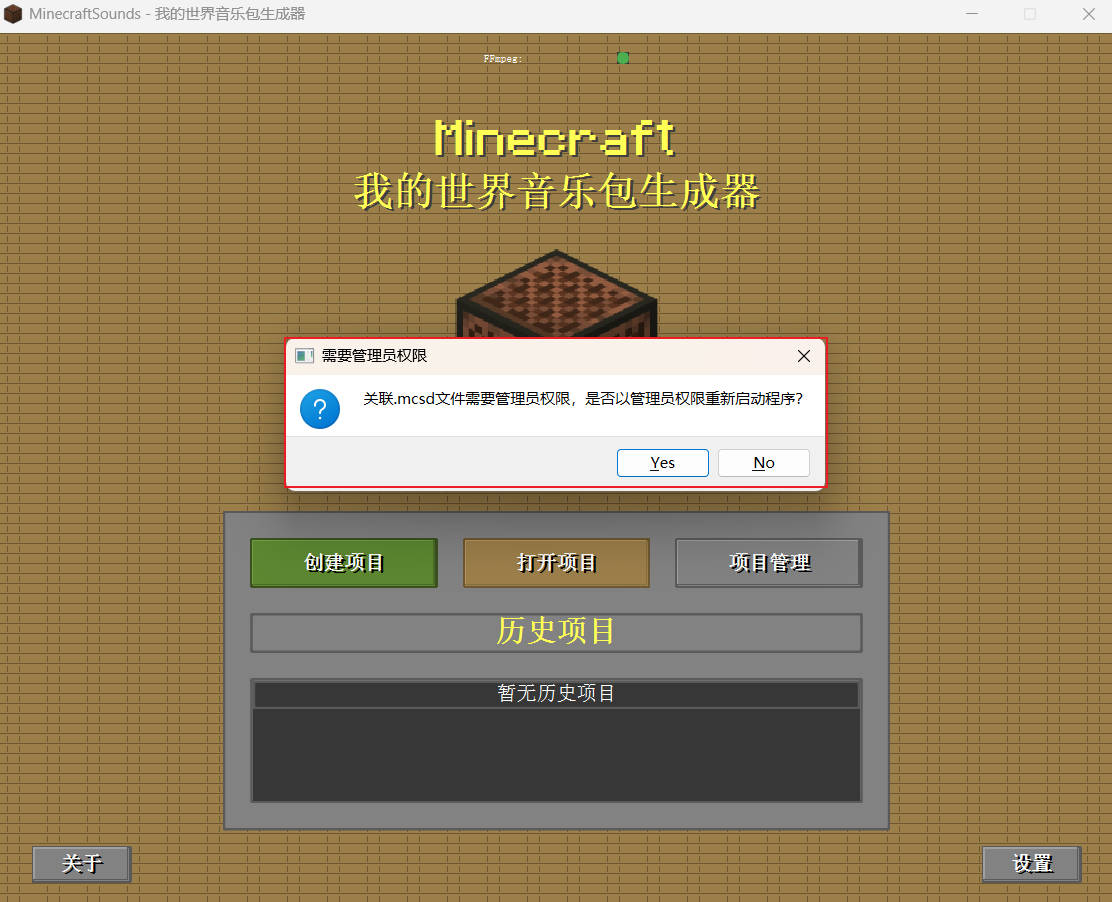This screenshot has width=1112, height=902.
Task: Click the 历史项目 history header
Action: 556,631
